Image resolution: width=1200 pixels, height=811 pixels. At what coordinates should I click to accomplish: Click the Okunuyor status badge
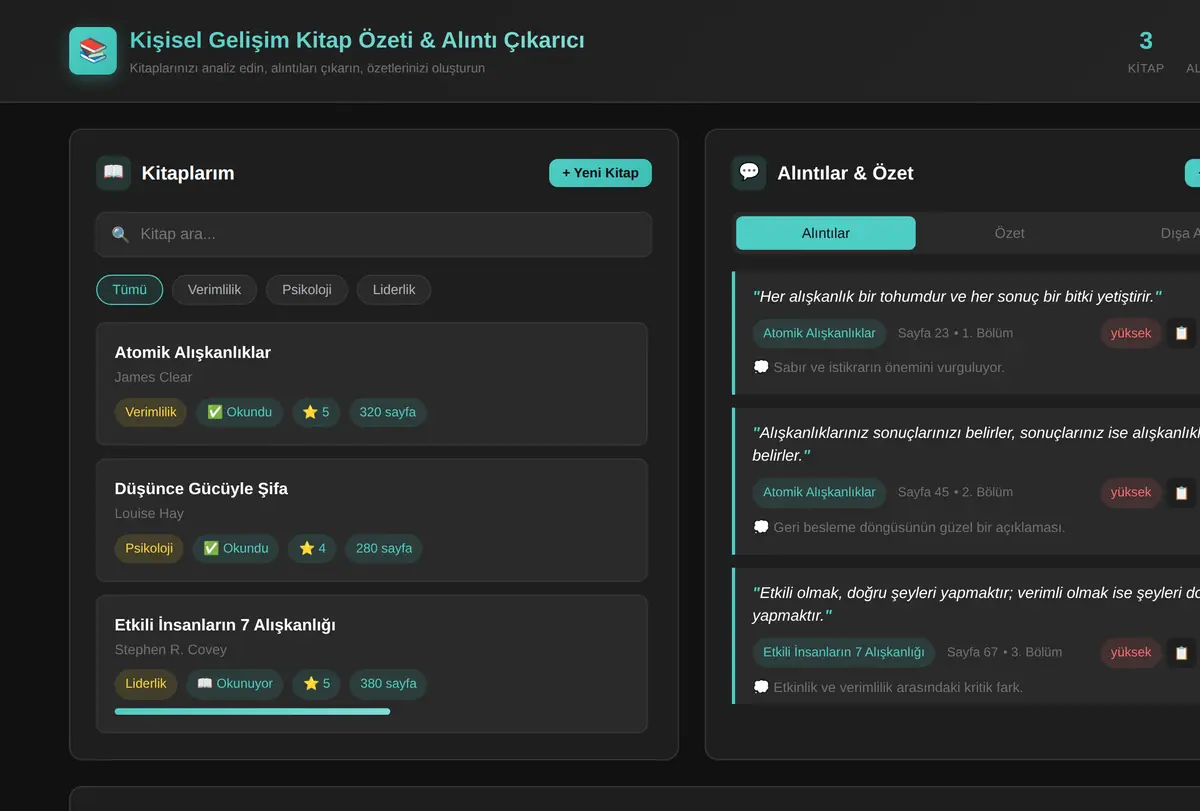tap(235, 684)
